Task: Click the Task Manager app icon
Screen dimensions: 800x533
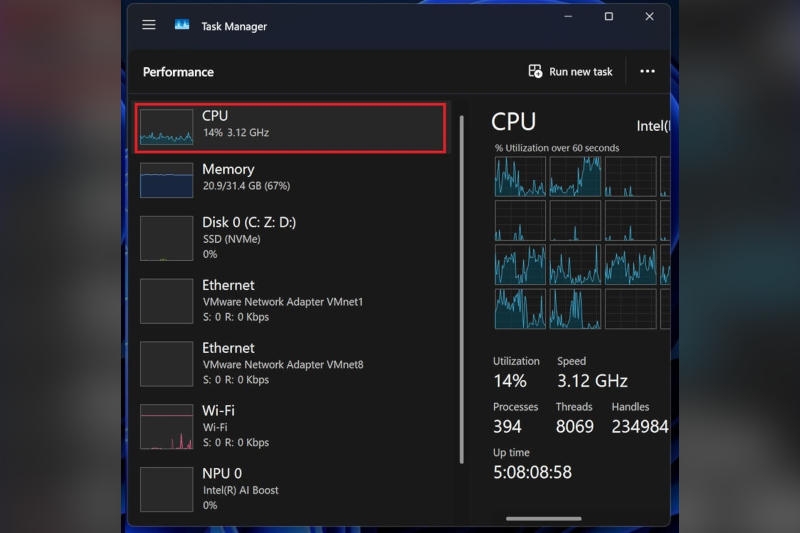Action: (182, 25)
